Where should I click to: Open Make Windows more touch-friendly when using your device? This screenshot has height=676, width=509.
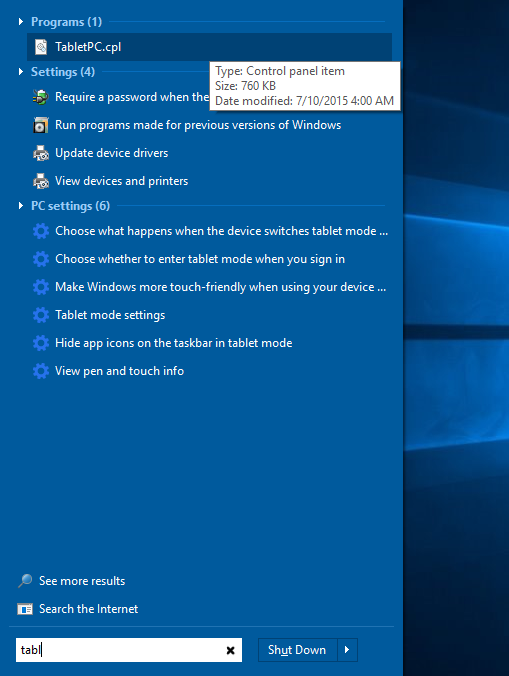coord(221,287)
